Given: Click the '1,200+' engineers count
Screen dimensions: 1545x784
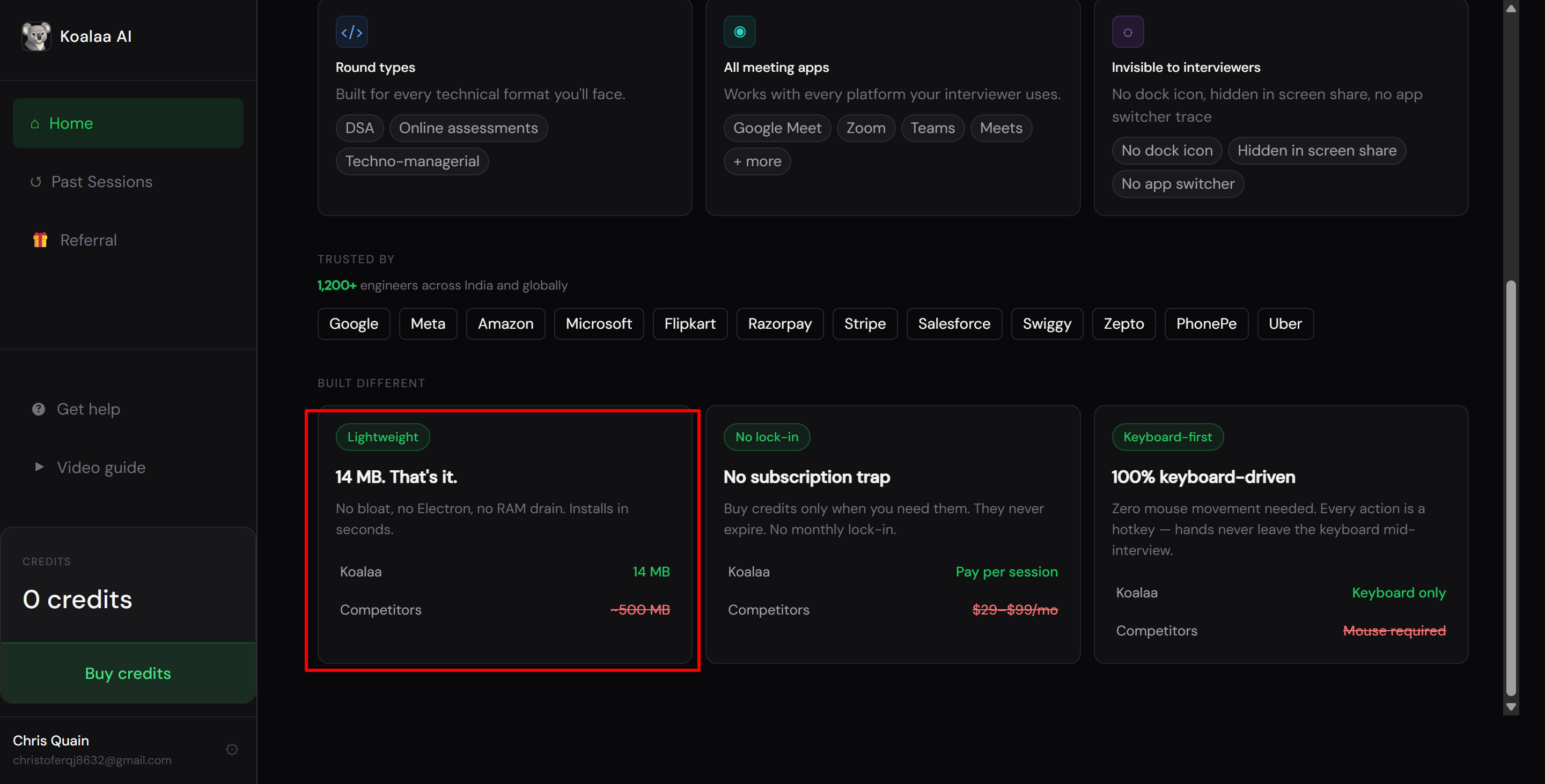Looking at the screenshot, I should point(336,285).
